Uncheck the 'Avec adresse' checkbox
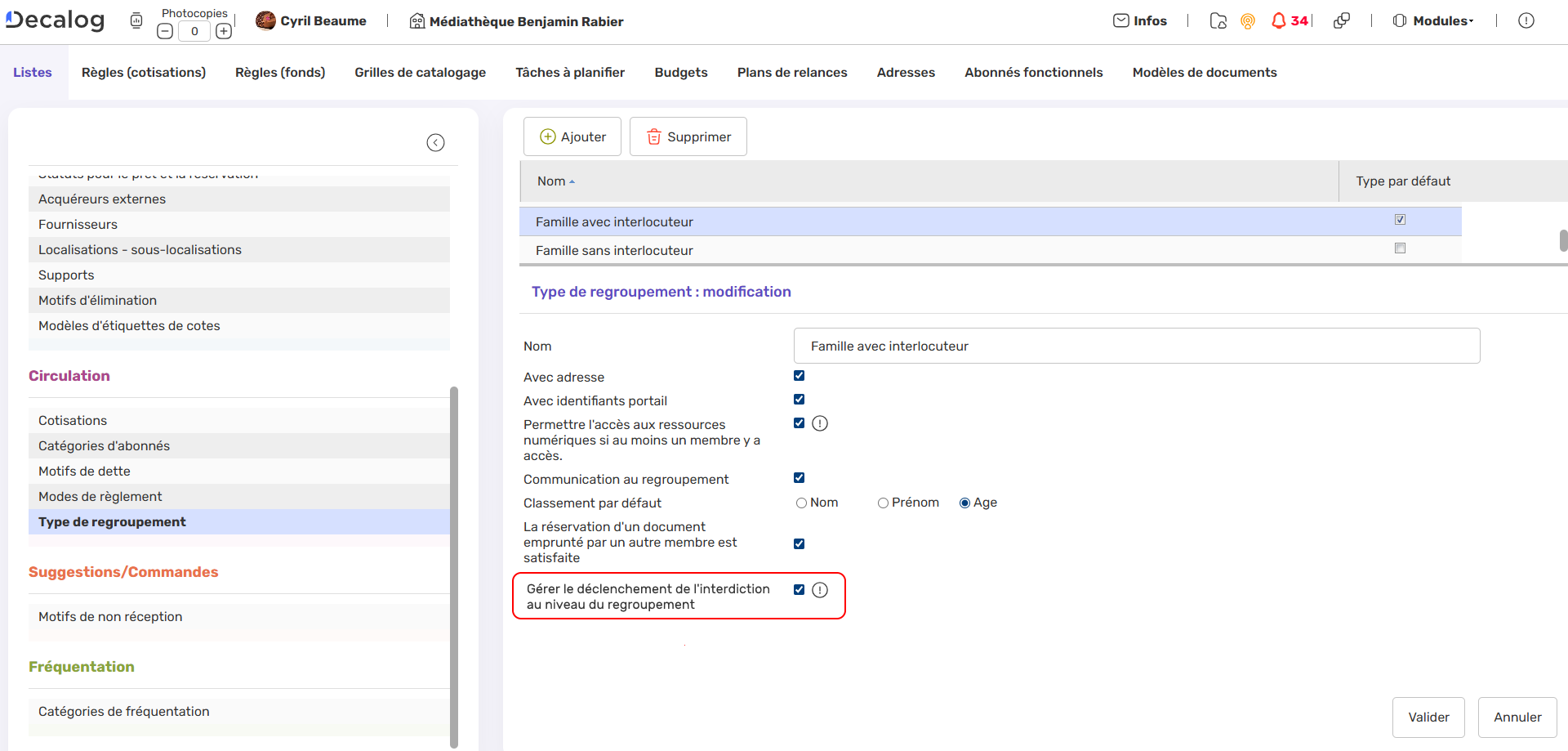1568x751 pixels. point(799,376)
